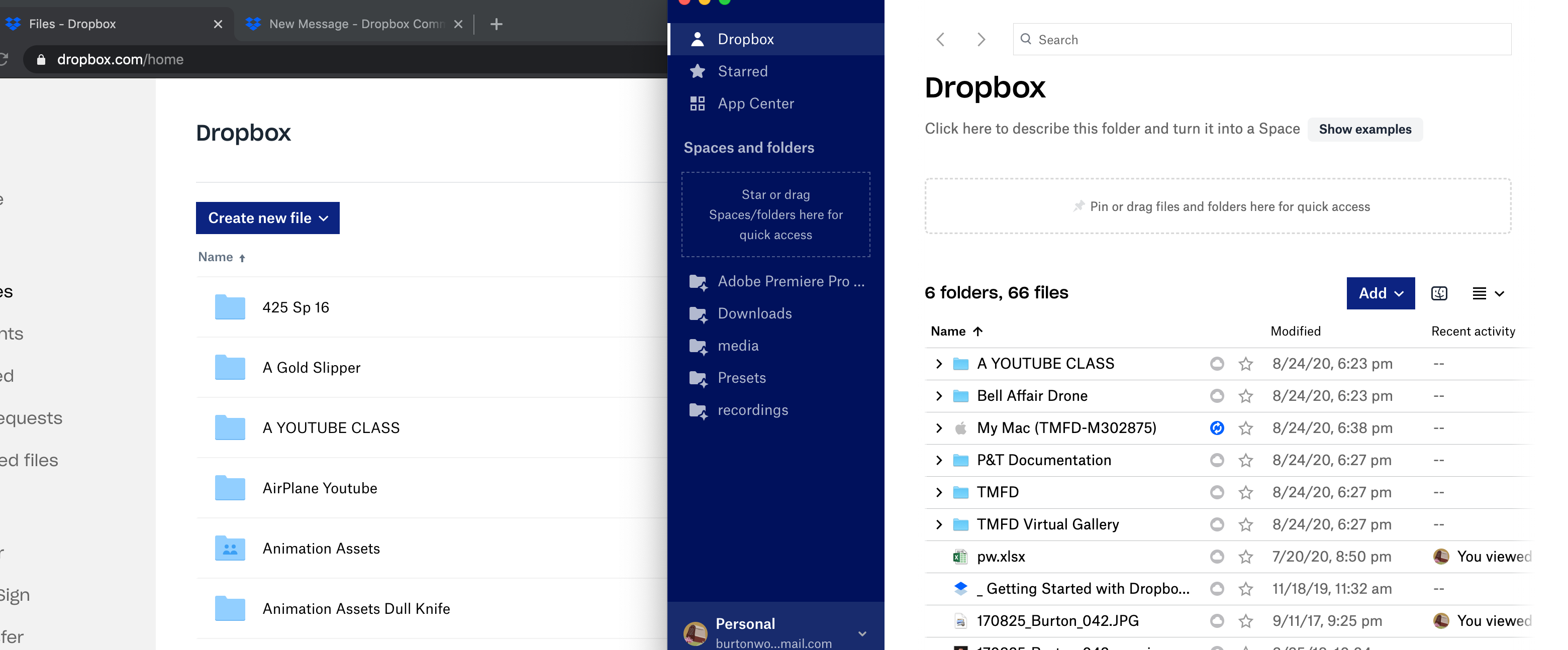Click the Personal account menu at bottom
Screen dimensions: 1568x650
[x=776, y=630]
